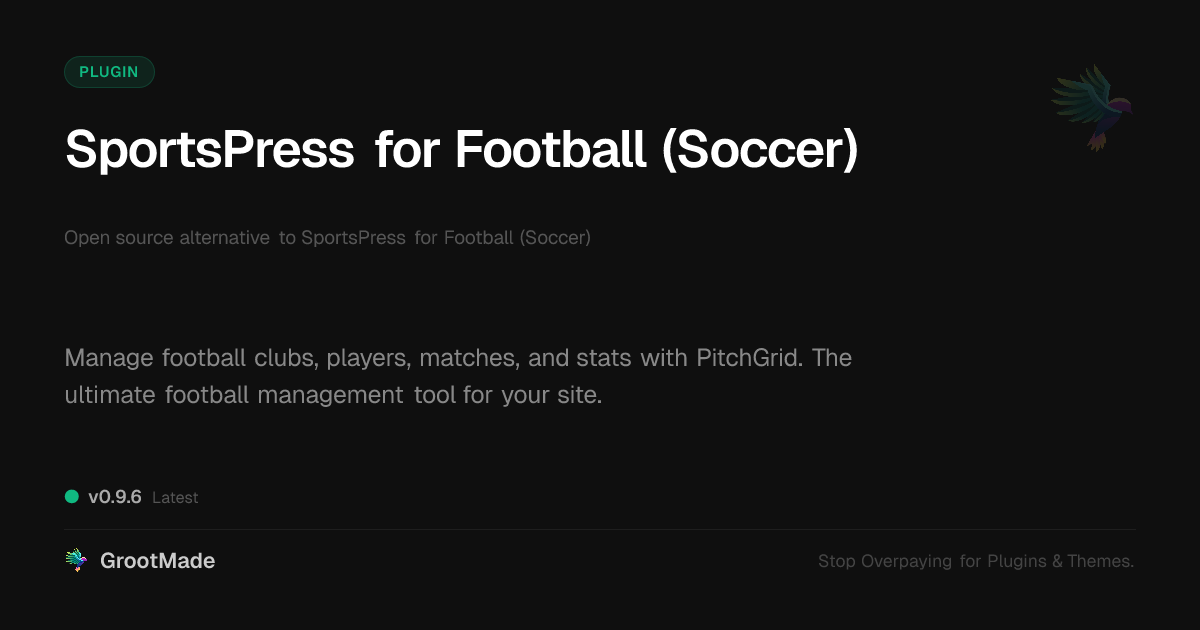Click the colorful bird logo at top right
The image size is (1200, 630).
click(x=1093, y=107)
